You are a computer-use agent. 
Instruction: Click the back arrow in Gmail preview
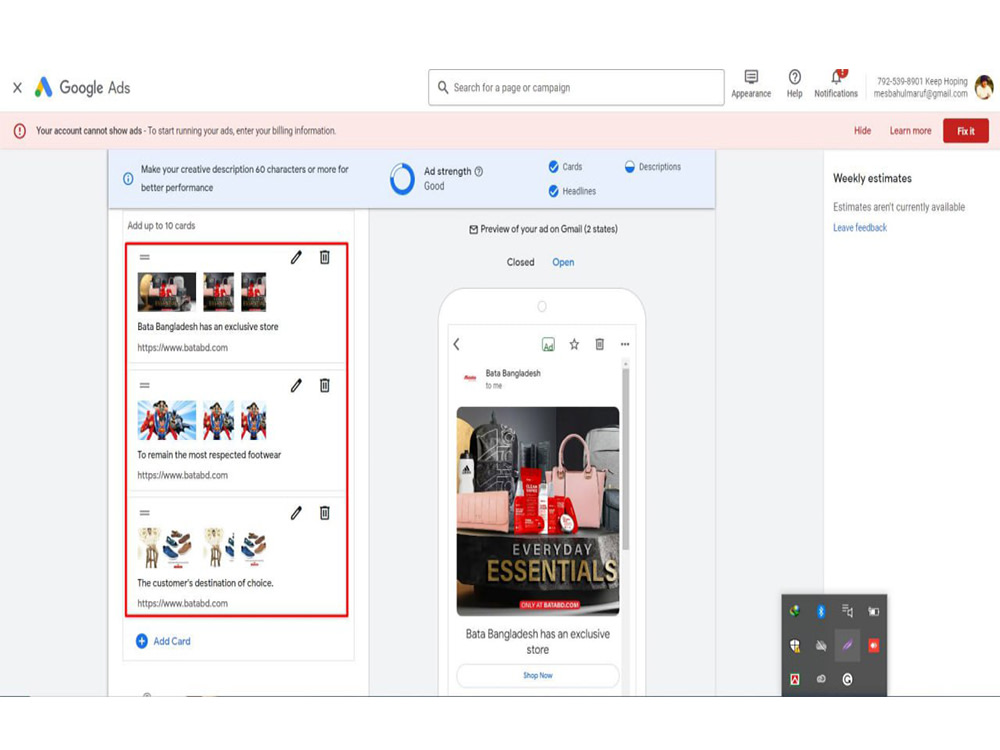pos(457,344)
